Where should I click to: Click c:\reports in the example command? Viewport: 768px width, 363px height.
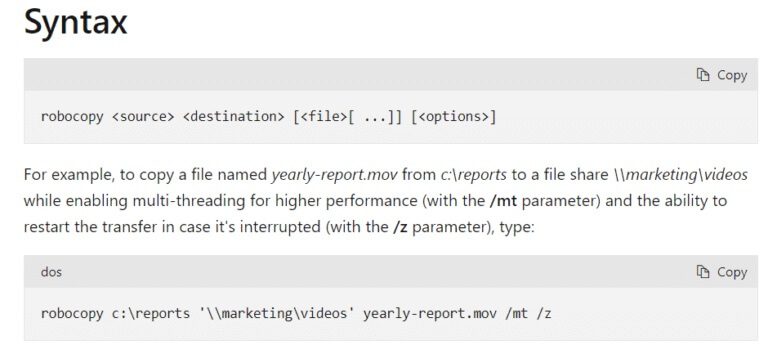click(x=151, y=314)
